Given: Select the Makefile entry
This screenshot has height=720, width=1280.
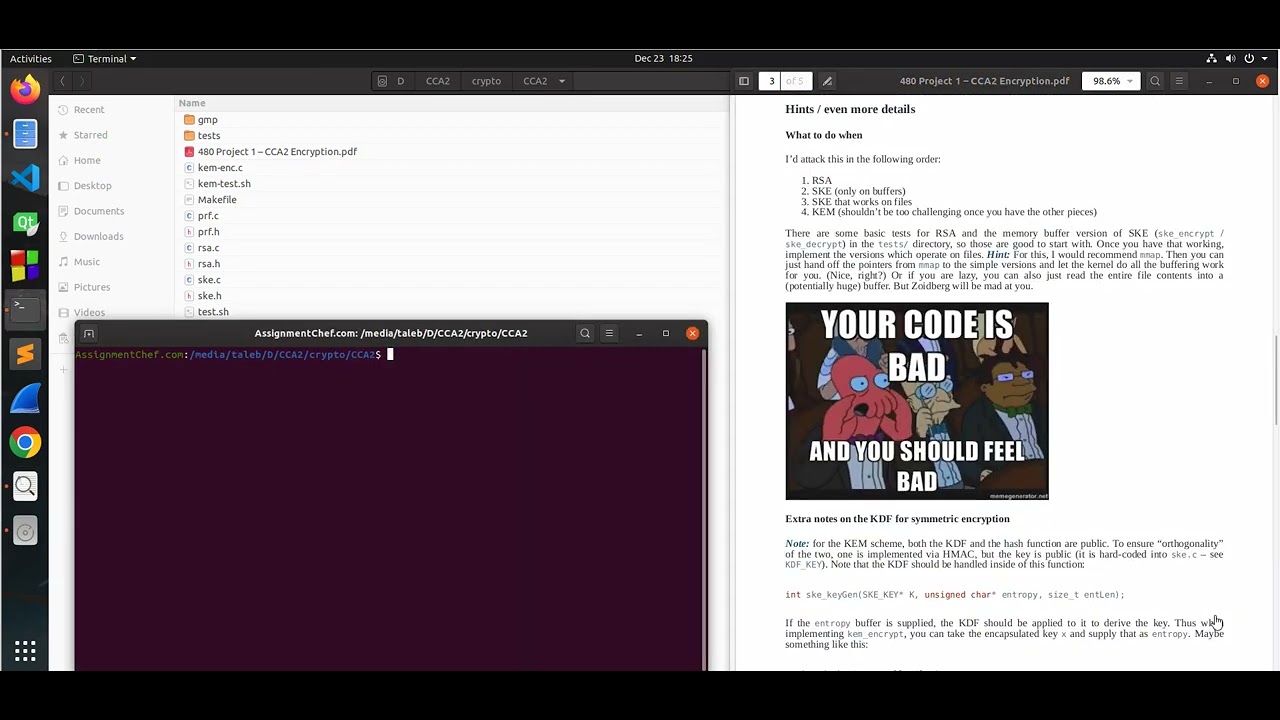Looking at the screenshot, I should click(217, 199).
